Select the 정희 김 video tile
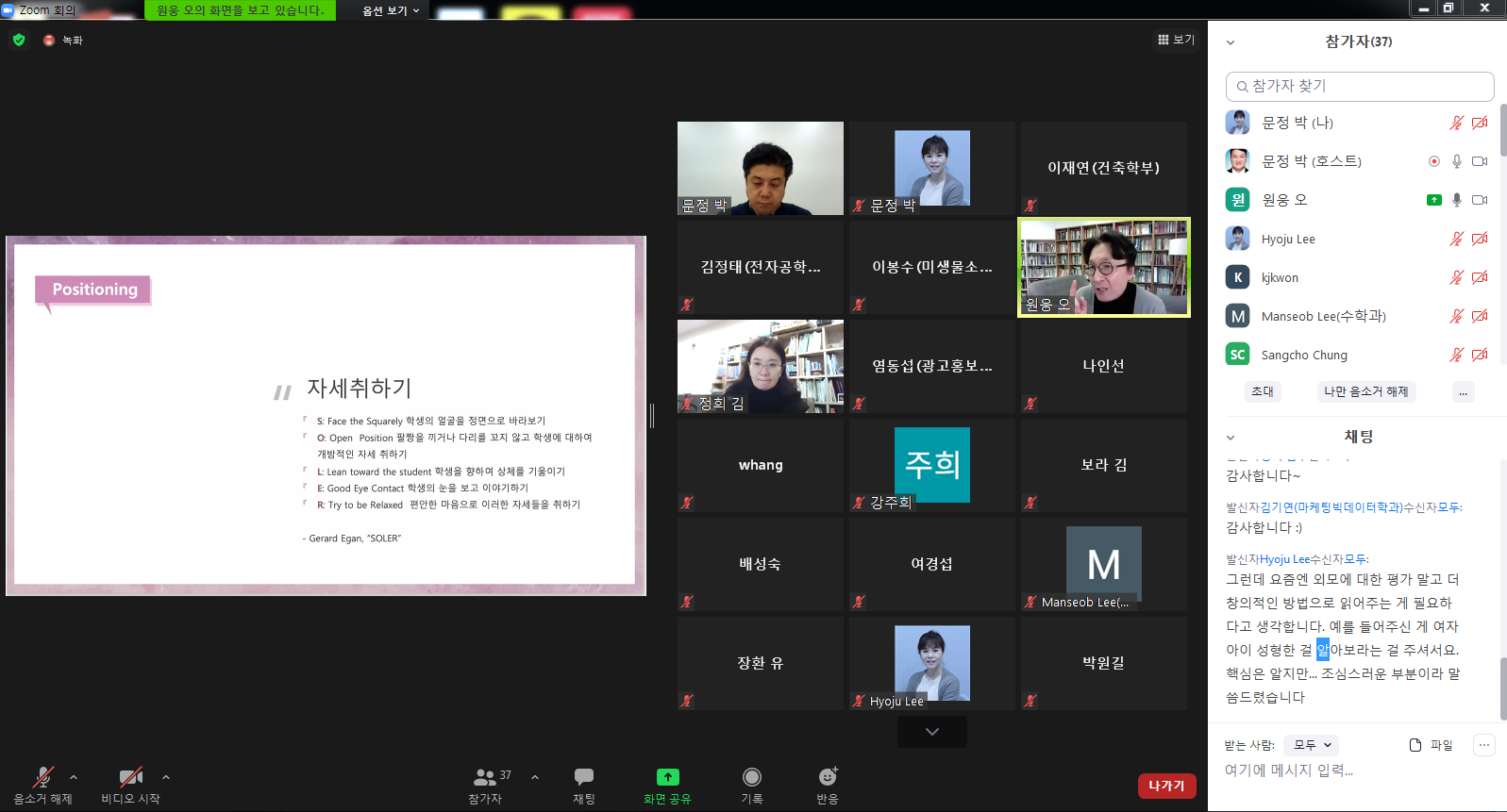Viewport: 1507px width, 812px height. pos(761,366)
